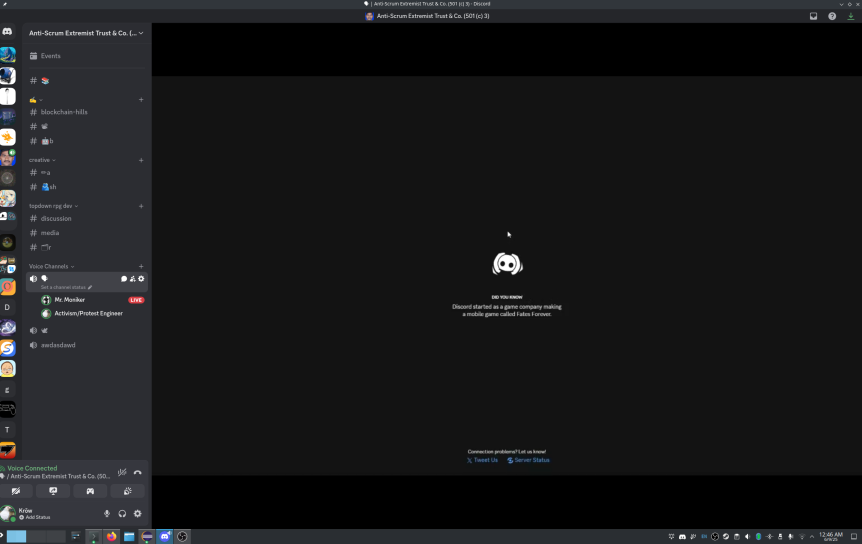This screenshot has height=544, width=862.
Task: Select Activism/Protest Engineer voice participant
Action: click(89, 314)
